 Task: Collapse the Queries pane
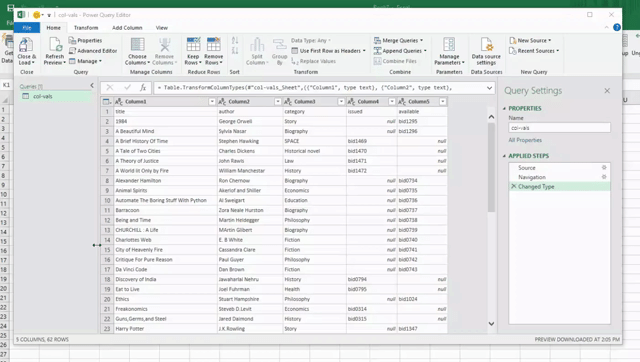(92, 86)
